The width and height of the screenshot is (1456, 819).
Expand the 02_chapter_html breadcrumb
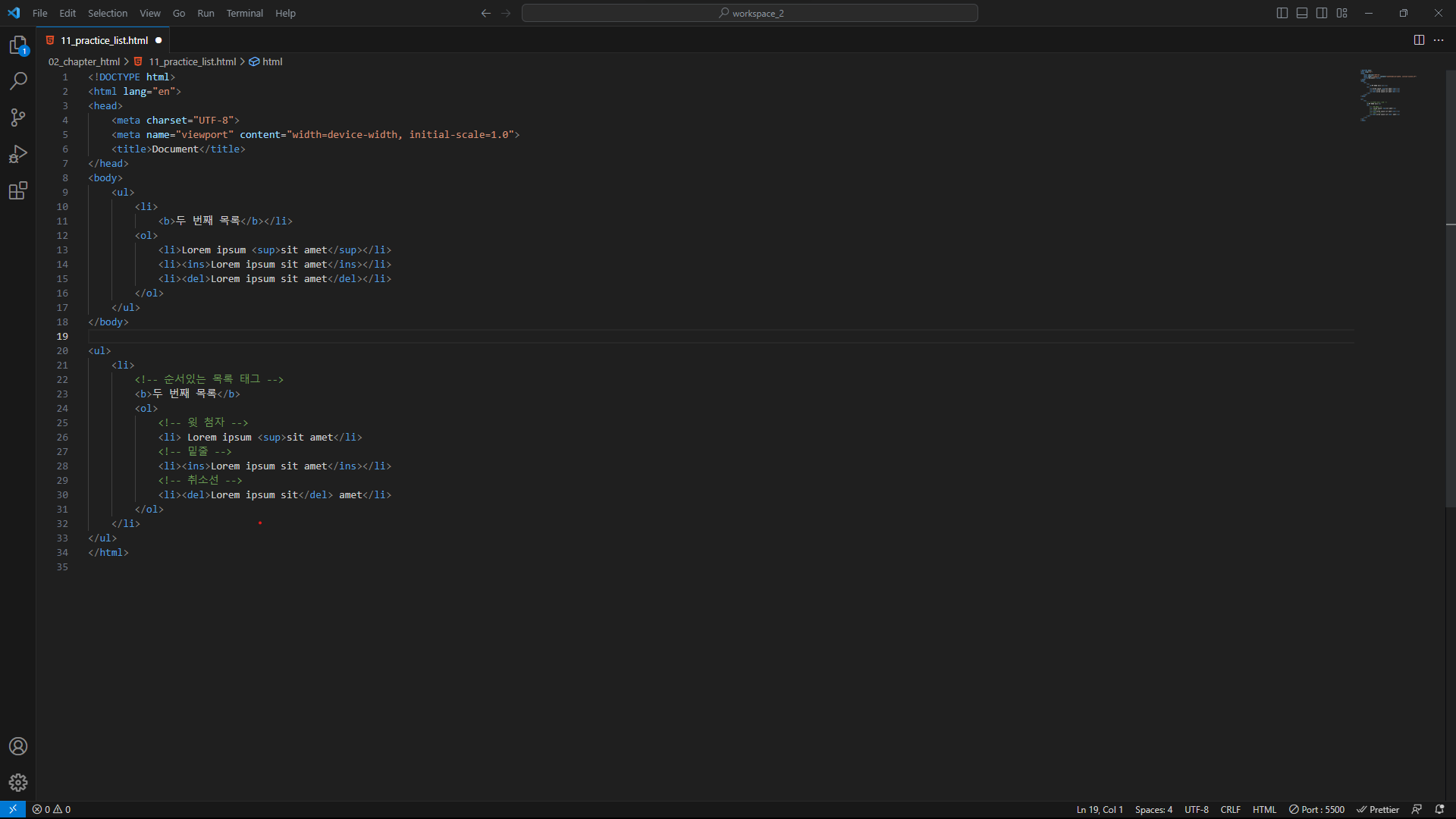[84, 62]
